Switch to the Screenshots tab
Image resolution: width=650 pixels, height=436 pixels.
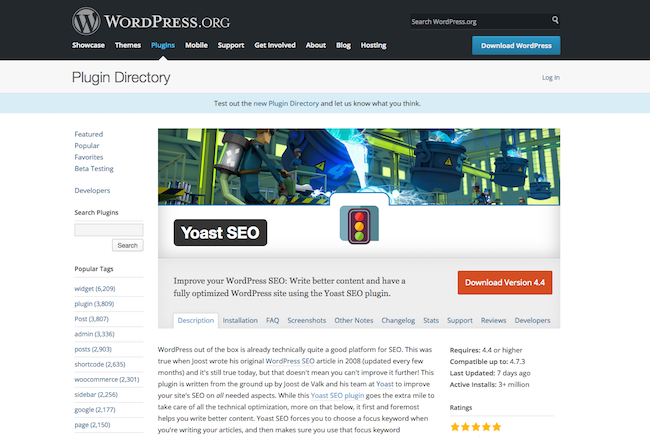tap(307, 320)
